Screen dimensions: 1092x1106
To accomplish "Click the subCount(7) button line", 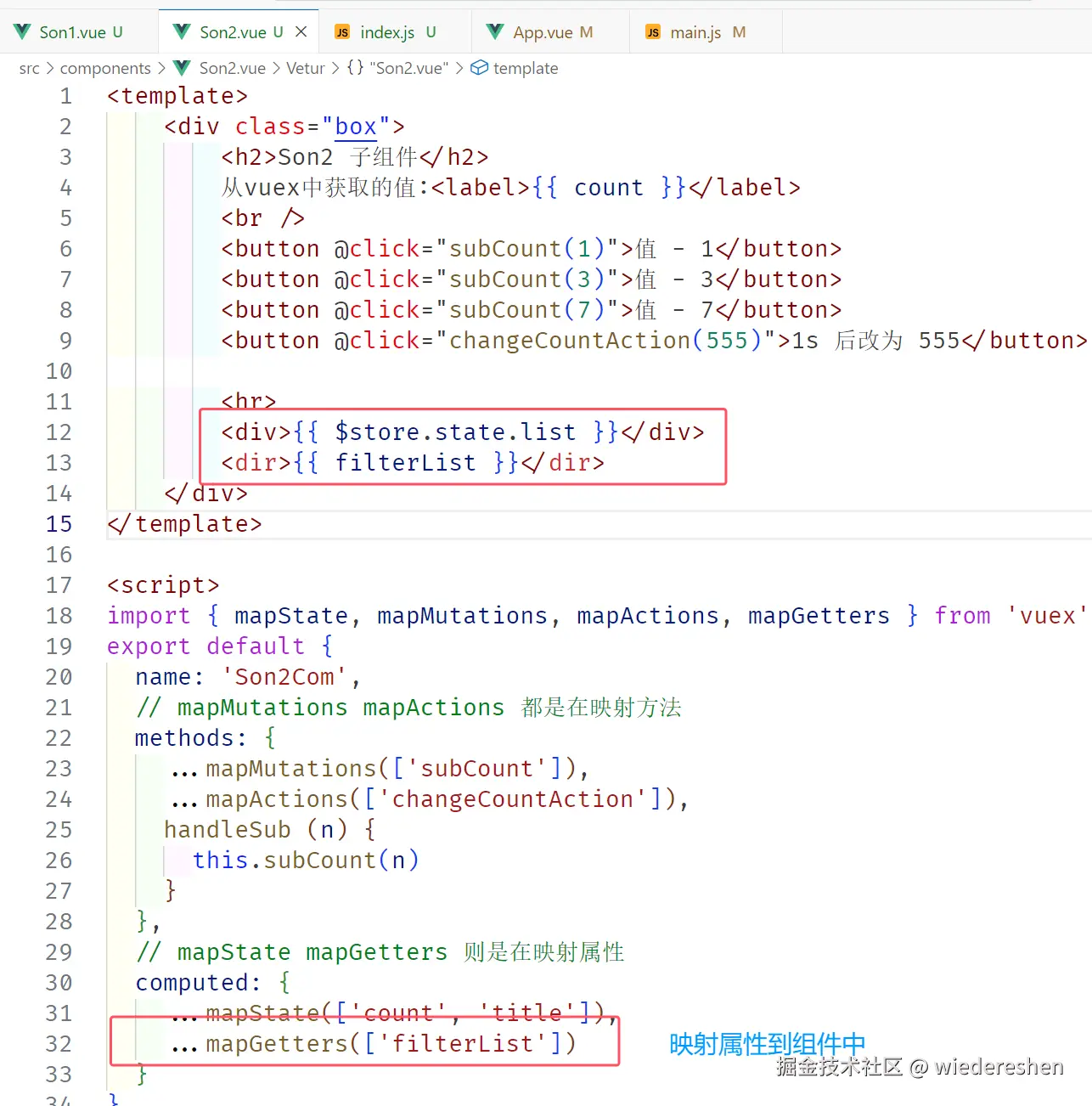I will click(532, 310).
